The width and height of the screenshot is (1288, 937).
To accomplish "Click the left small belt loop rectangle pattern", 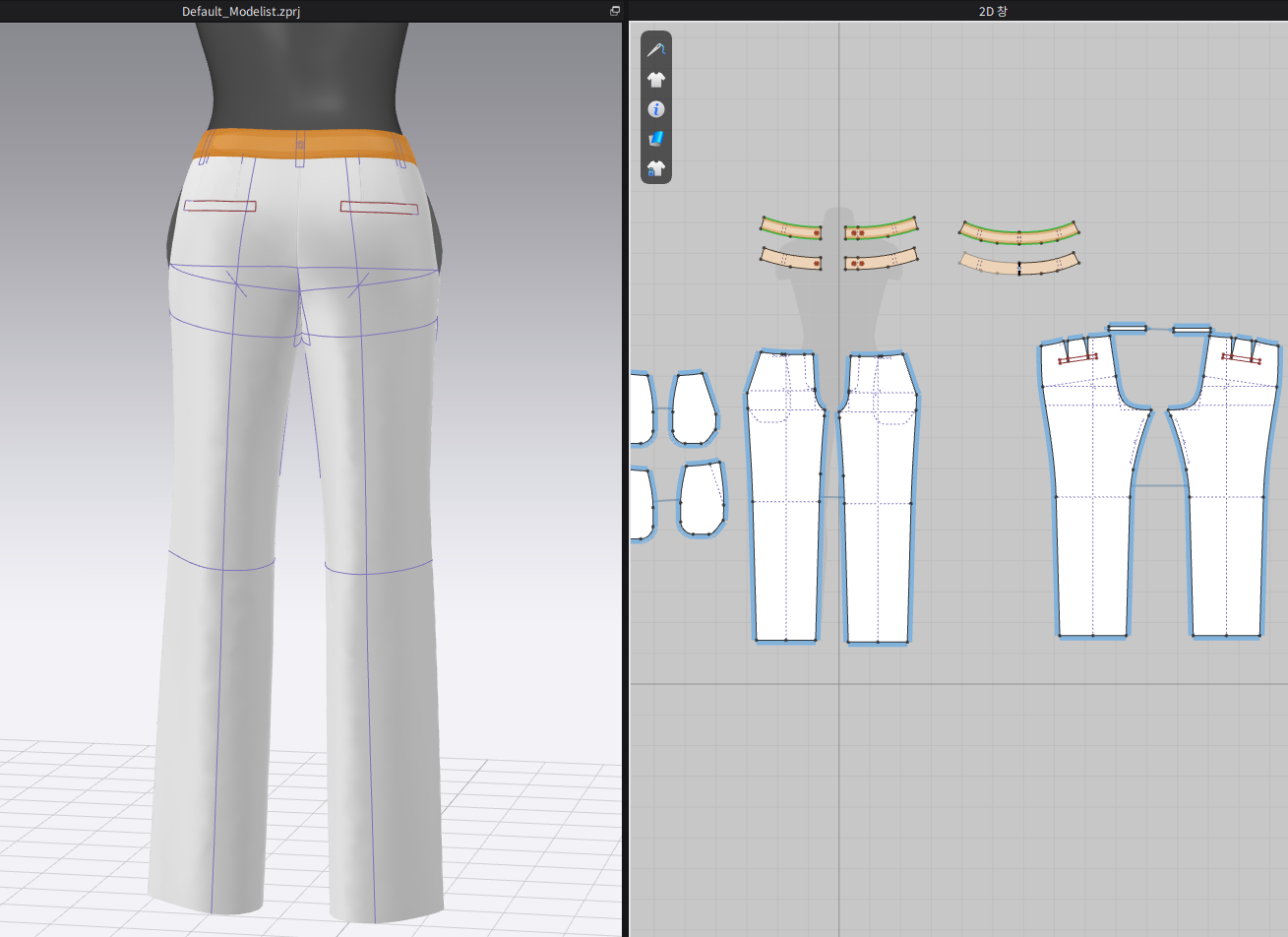I will (x=1128, y=328).
